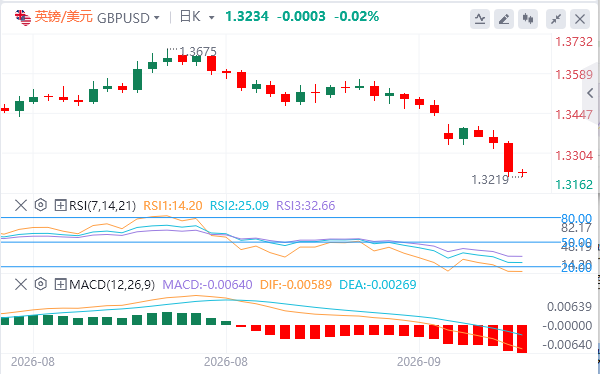Viewport: 600px width, 374px height.
Task: Remove the MACD indicator with X icon
Action: click(21, 284)
